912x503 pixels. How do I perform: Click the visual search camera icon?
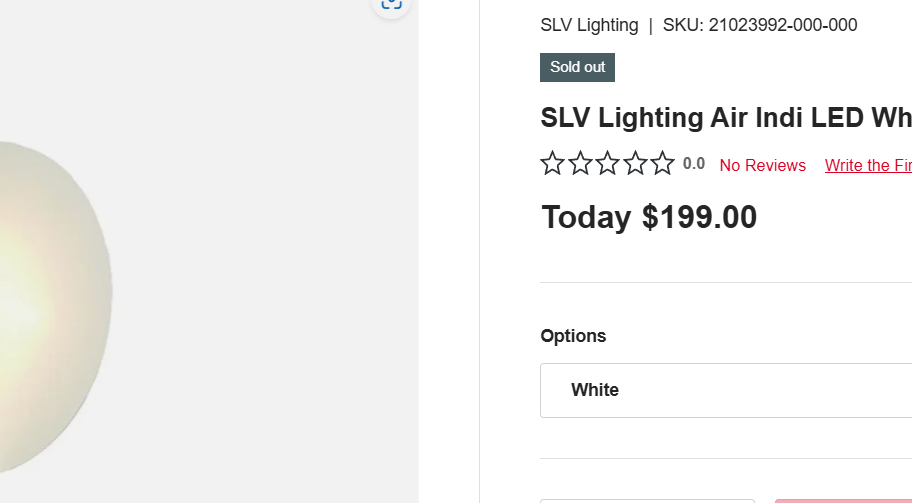tap(391, 3)
